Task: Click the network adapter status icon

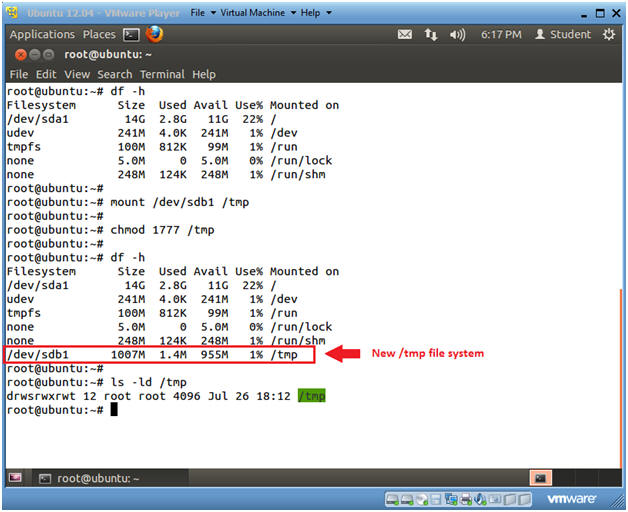Action: pyautogui.click(x=451, y=499)
